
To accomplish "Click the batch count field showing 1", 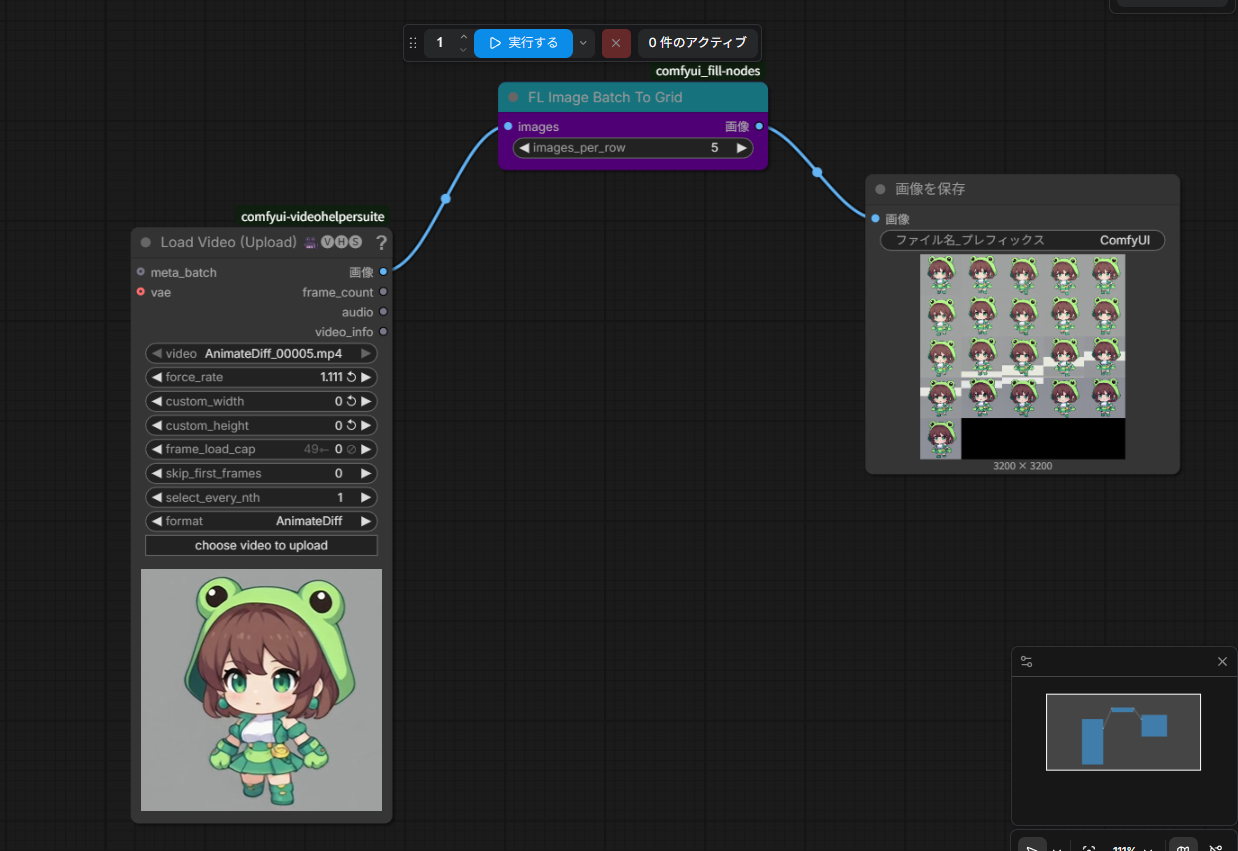I will click(x=440, y=43).
